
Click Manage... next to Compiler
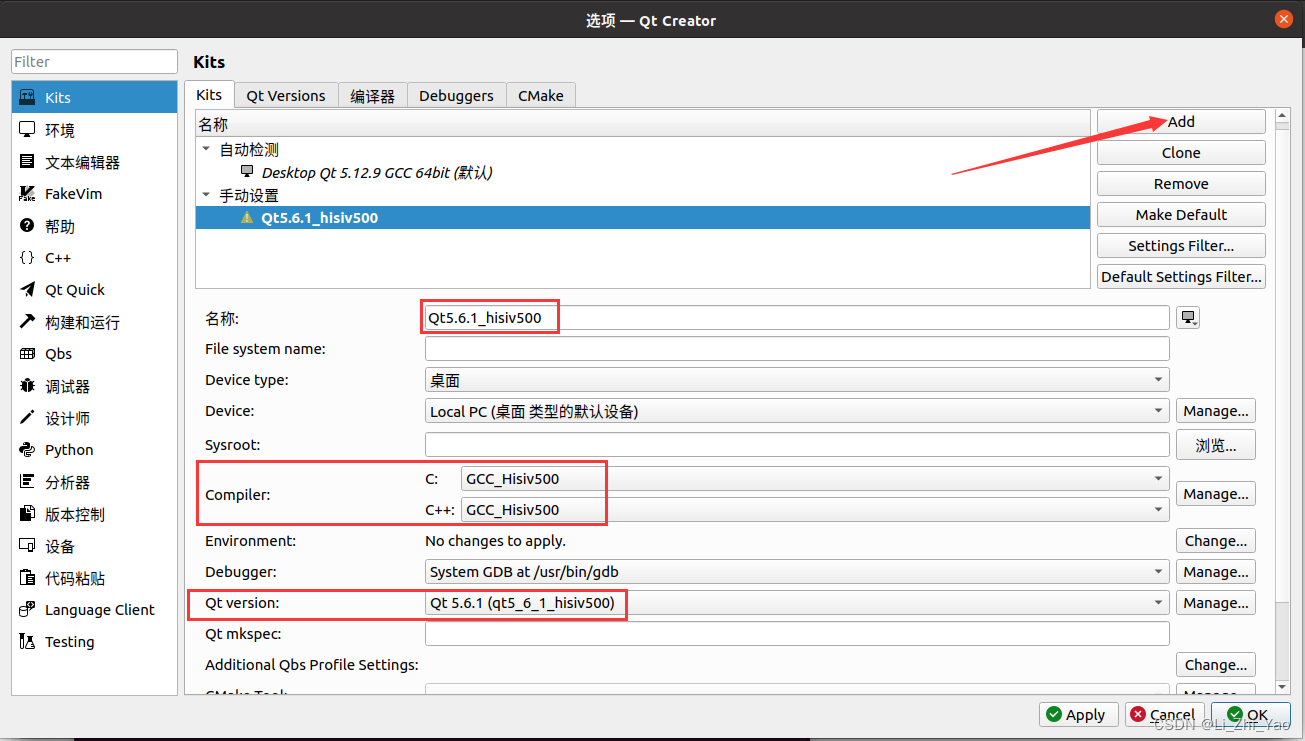point(1216,494)
